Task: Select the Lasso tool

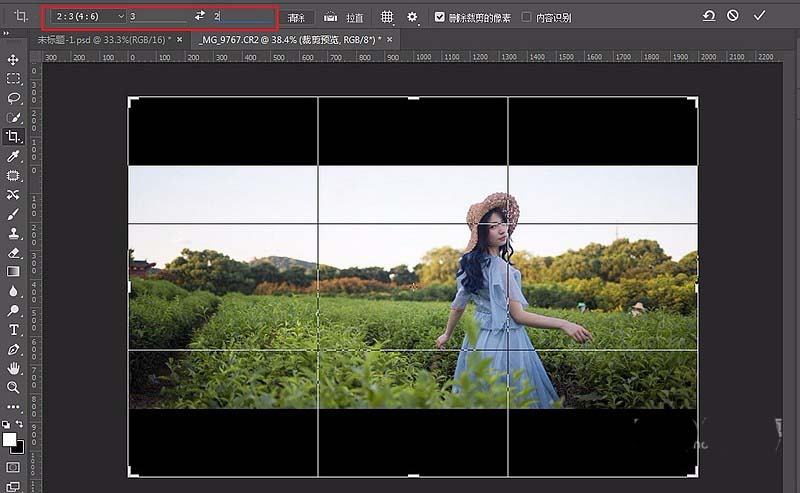Action: coord(13,98)
